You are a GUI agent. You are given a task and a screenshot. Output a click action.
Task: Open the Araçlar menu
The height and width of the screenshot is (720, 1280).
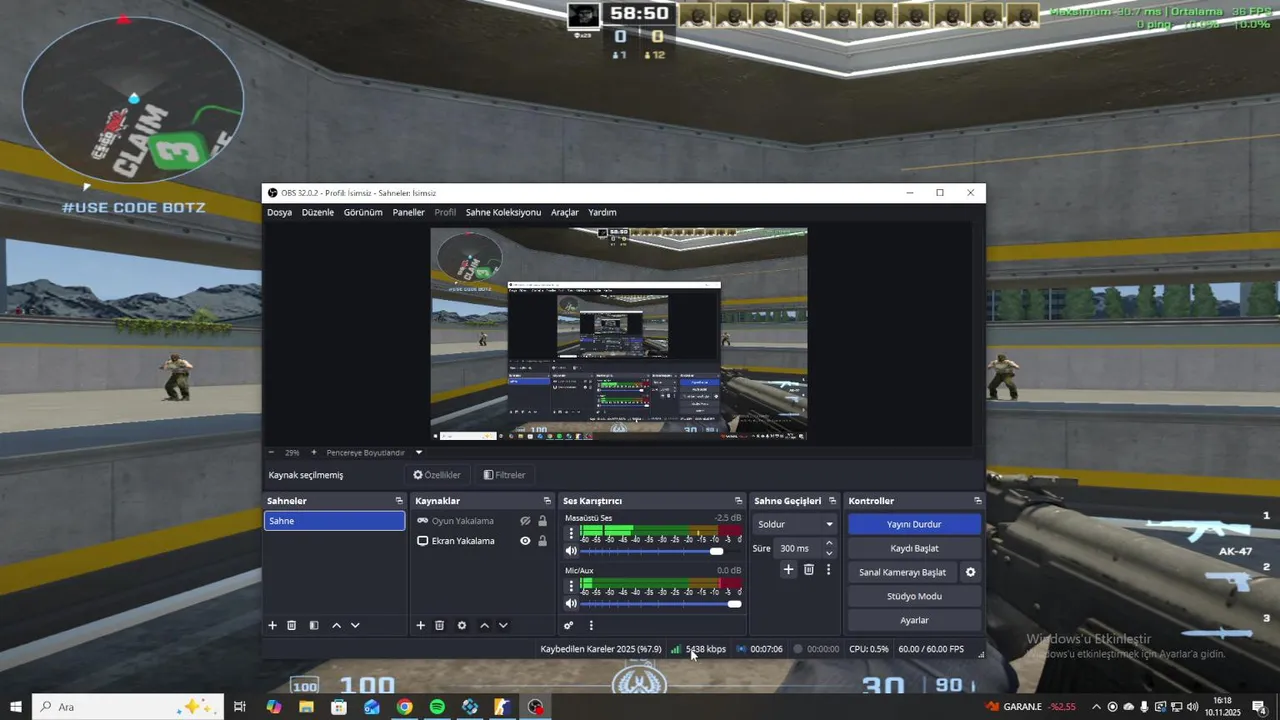click(565, 212)
